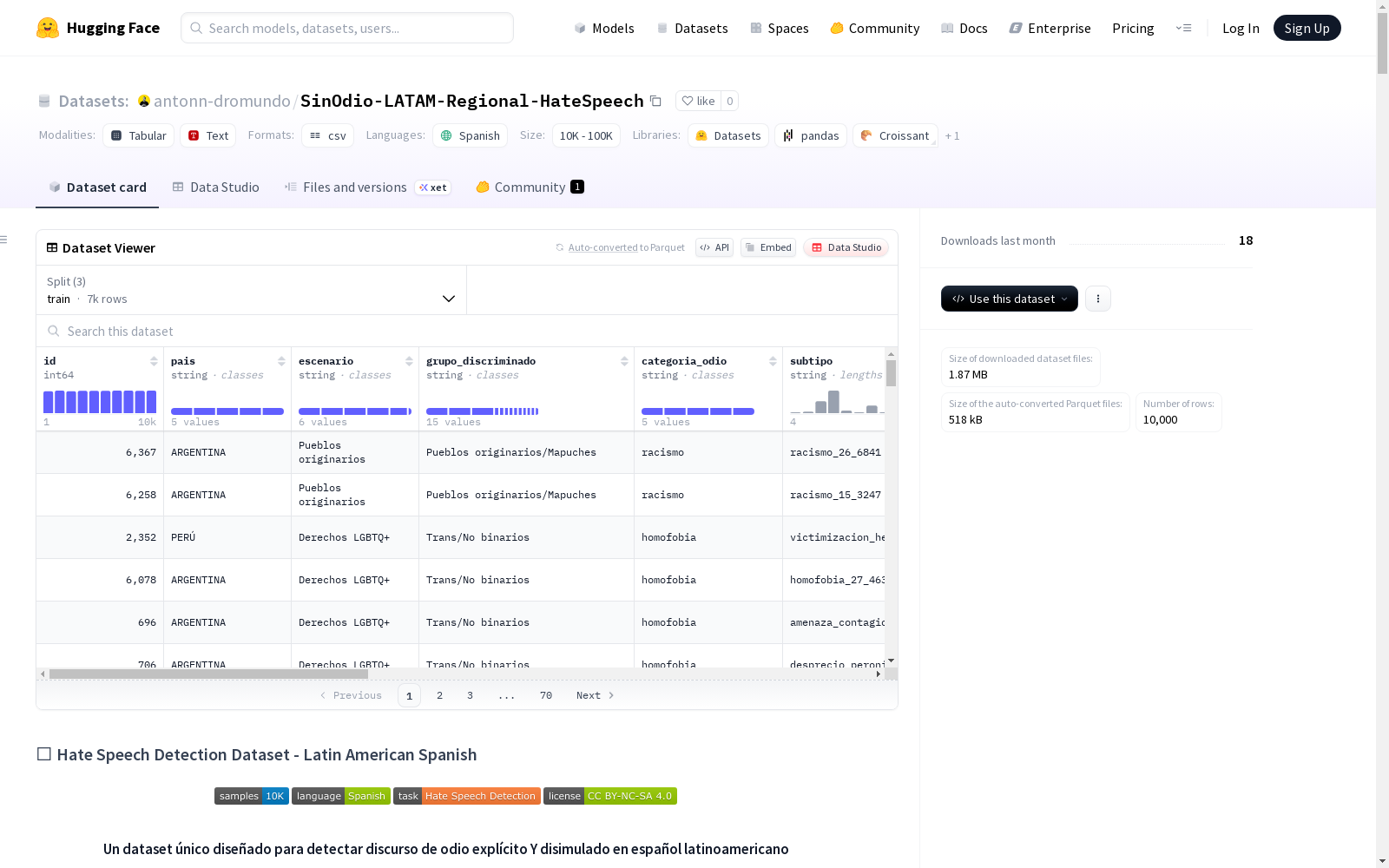Click the Embed button

click(x=768, y=247)
